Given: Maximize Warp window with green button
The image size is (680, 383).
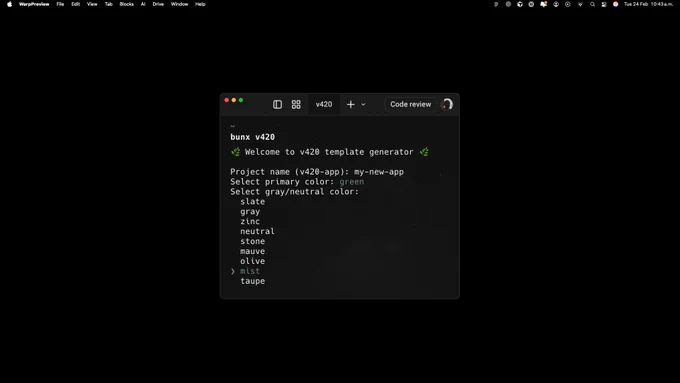Looking at the screenshot, I should click(x=241, y=100).
